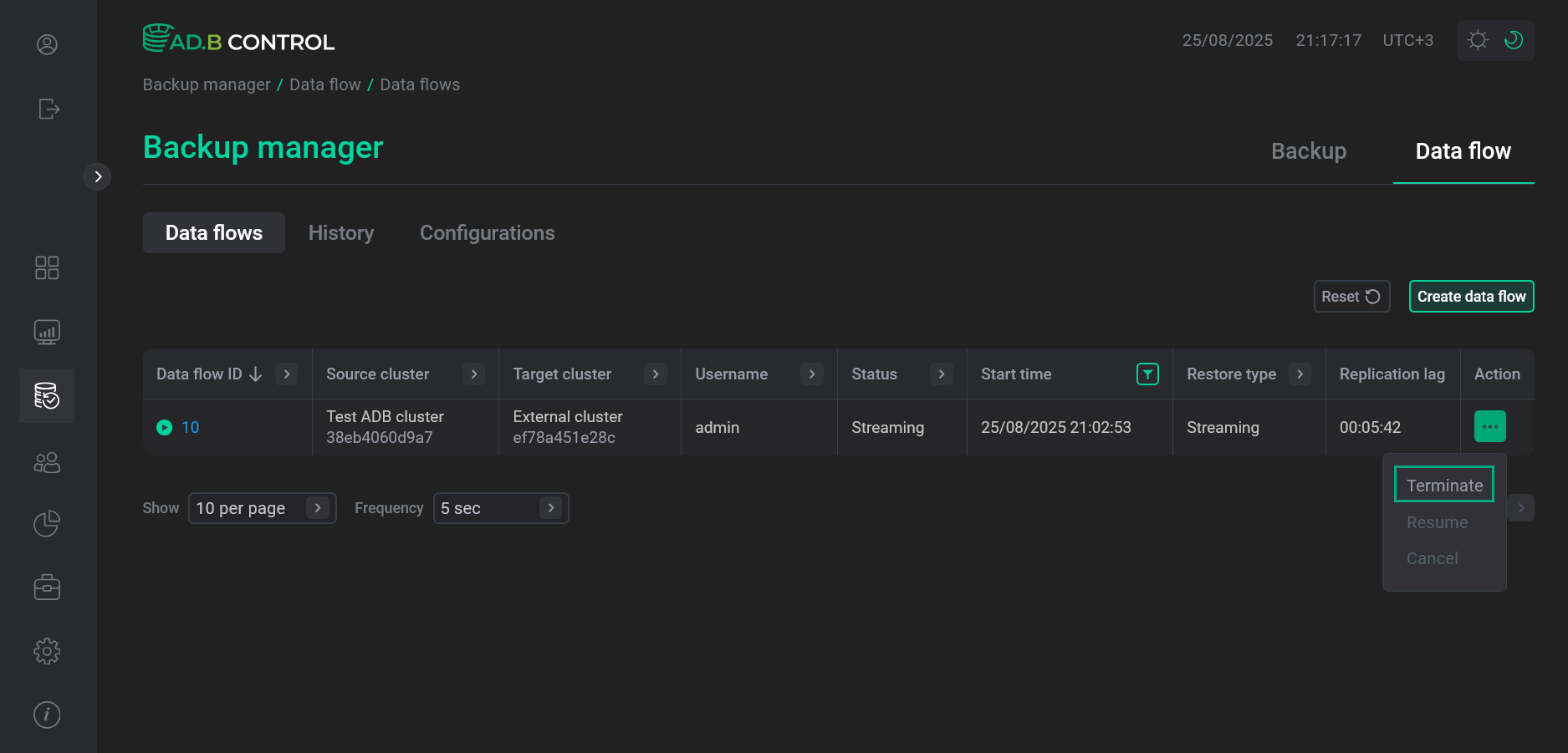Open the green three-dot Action menu
The width and height of the screenshot is (1568, 753).
pyautogui.click(x=1489, y=426)
